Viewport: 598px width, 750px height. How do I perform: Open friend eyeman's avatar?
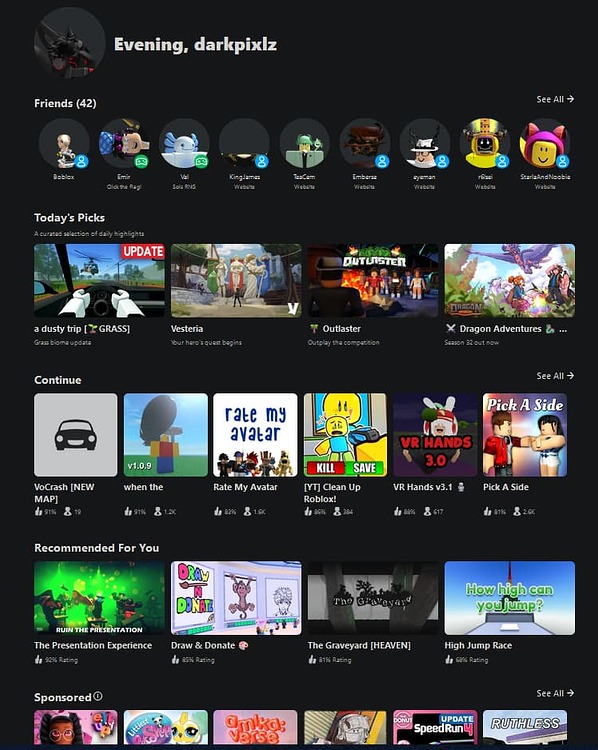tap(424, 143)
